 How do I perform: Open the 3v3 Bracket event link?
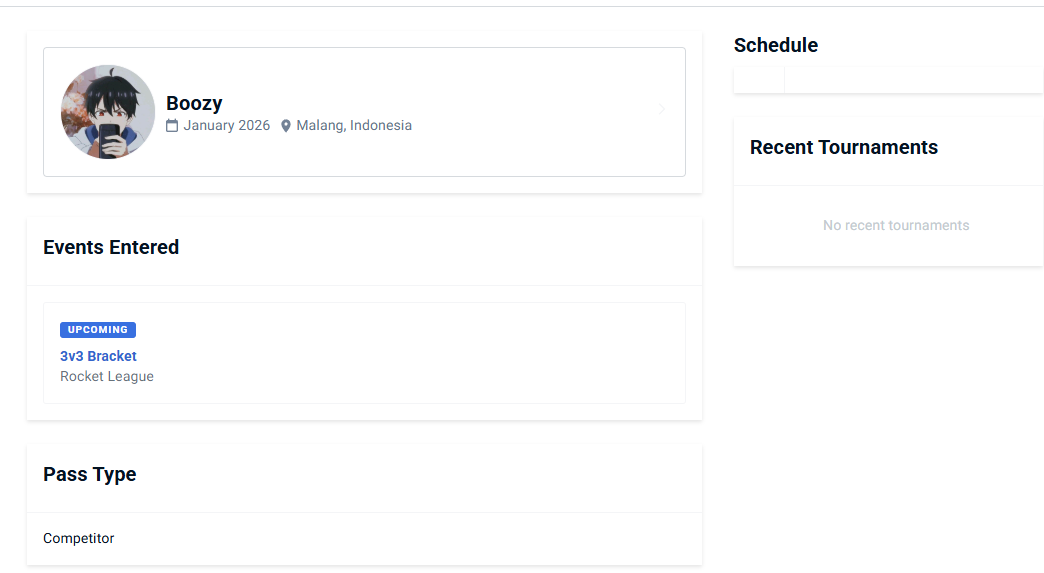click(x=98, y=356)
